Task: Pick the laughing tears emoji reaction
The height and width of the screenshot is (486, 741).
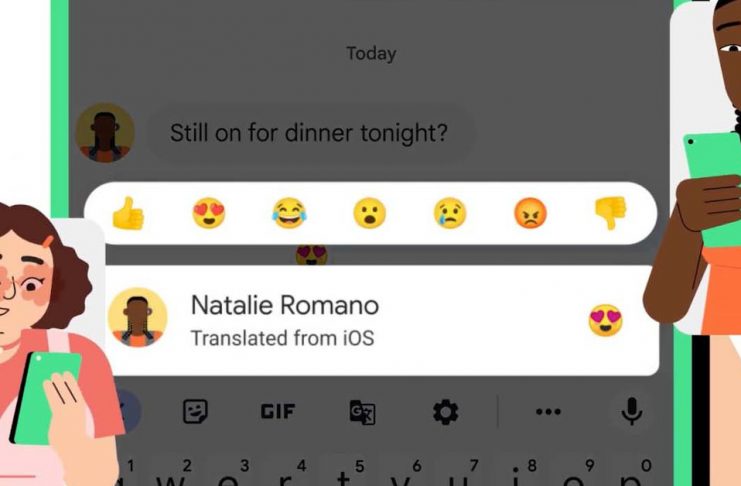Action: tap(289, 213)
